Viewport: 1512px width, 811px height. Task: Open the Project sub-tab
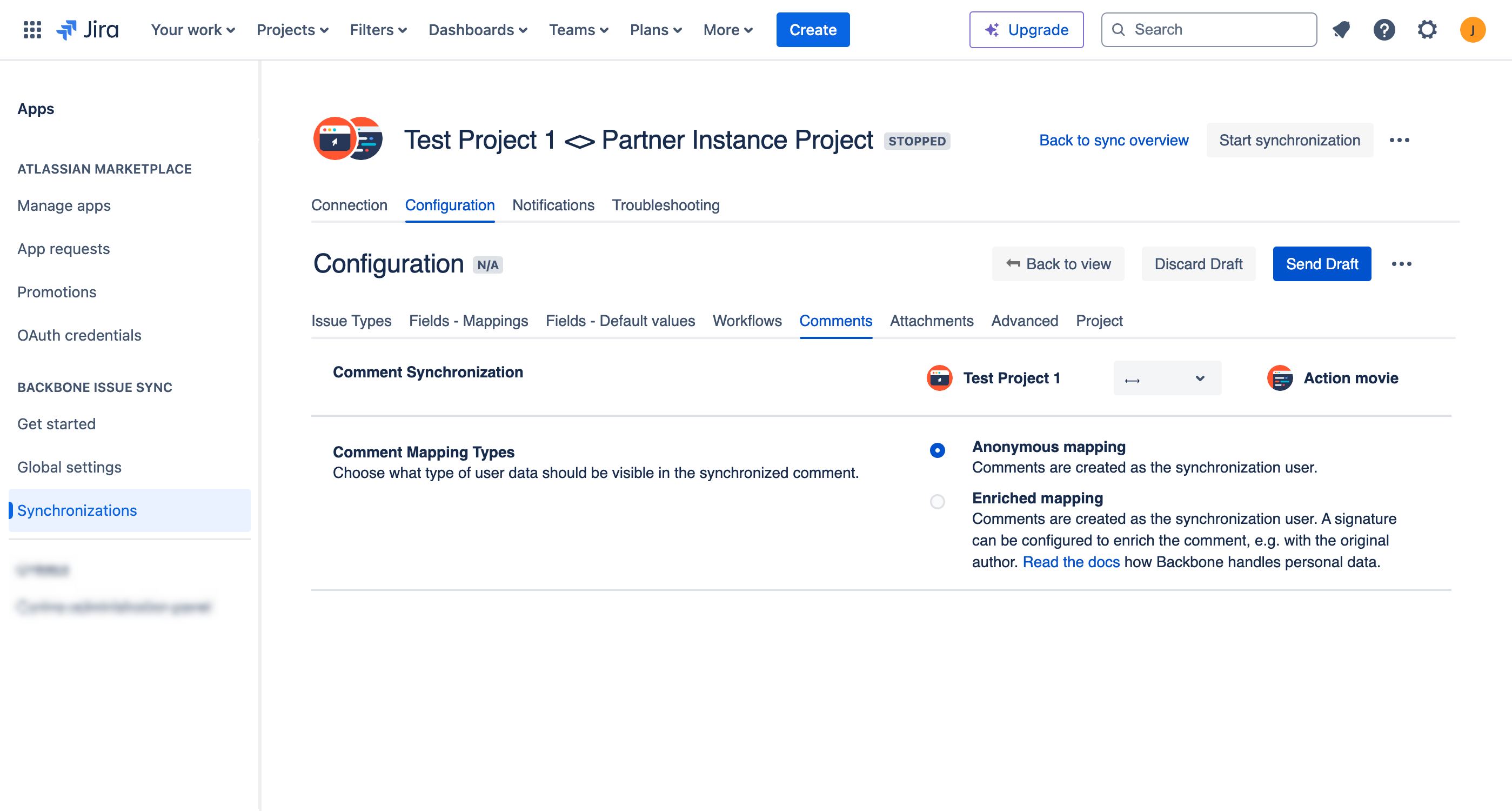pos(1099,321)
